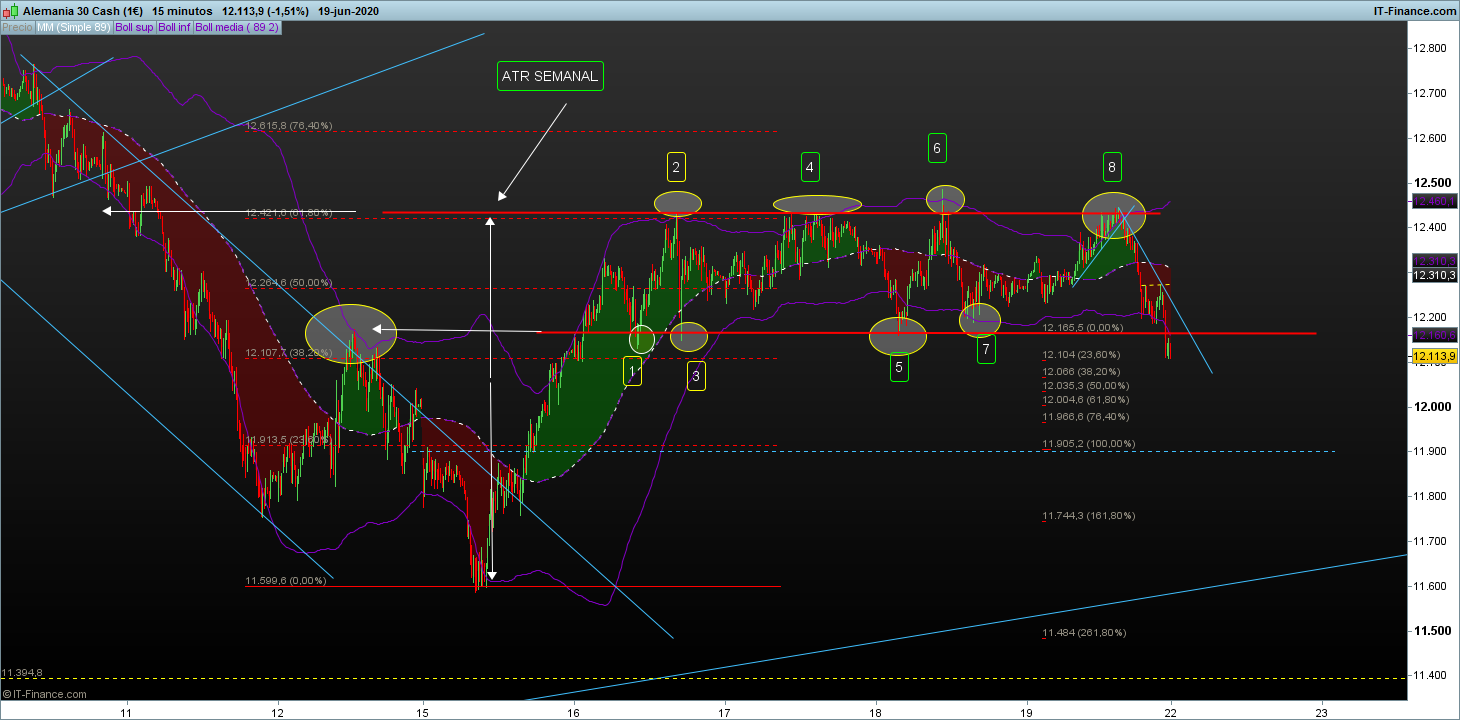The height and width of the screenshot is (720, 1460).
Task: Click the 11.400 price axis label
Action: 1432,676
